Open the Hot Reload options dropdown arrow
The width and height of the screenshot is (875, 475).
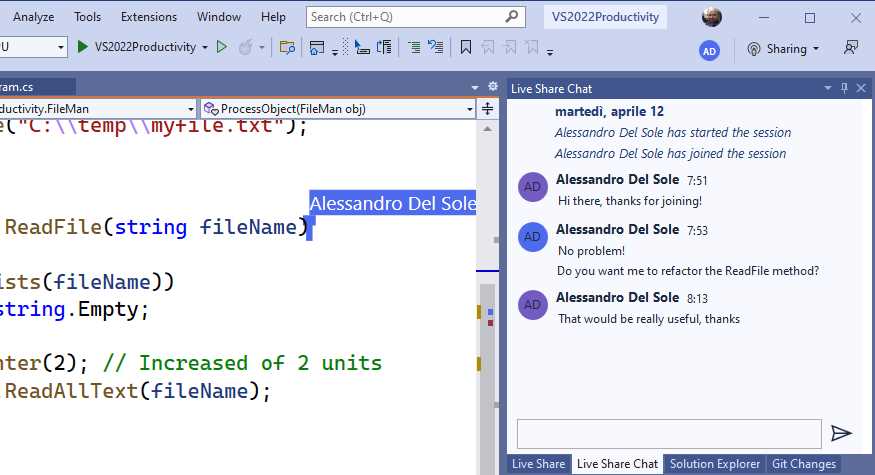[x=261, y=47]
